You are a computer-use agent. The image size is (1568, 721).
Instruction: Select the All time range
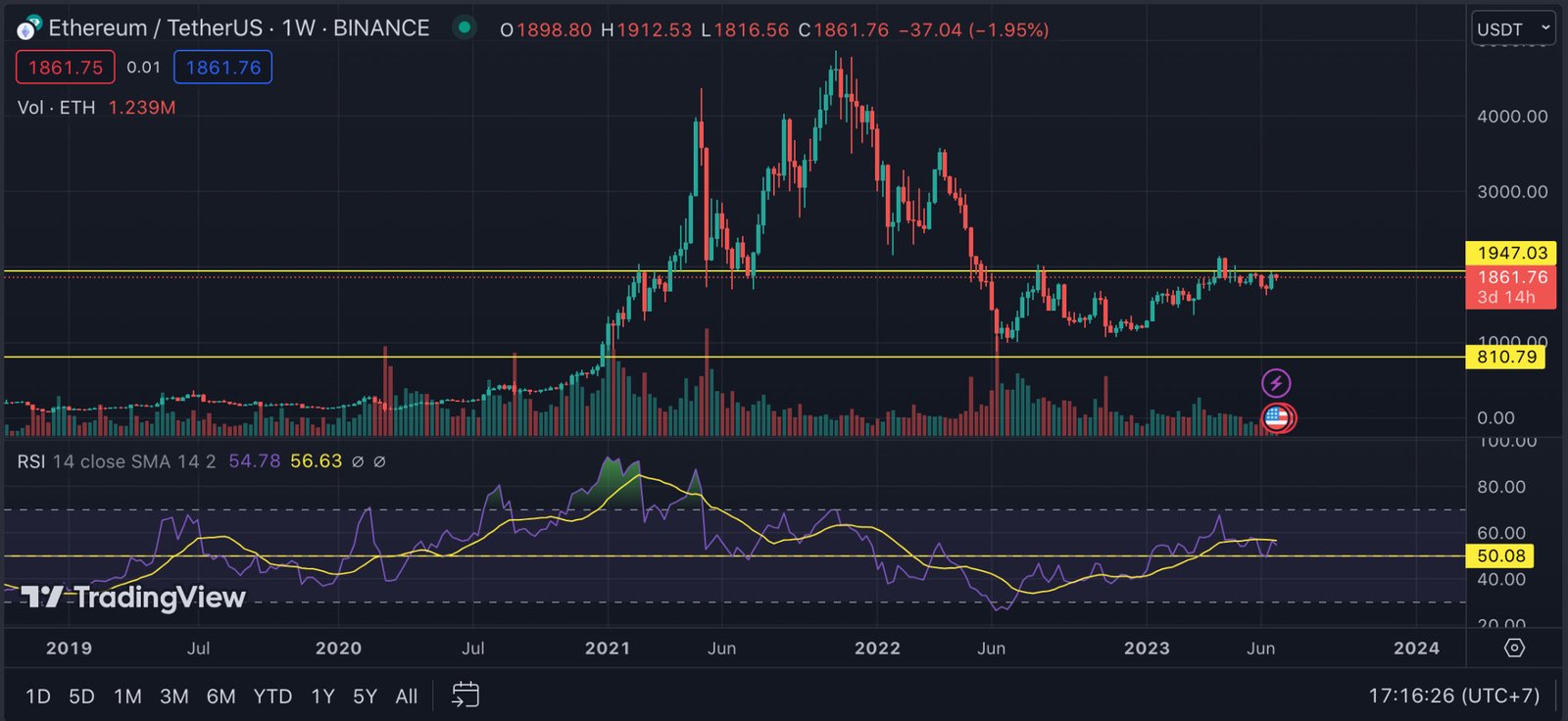pyautogui.click(x=407, y=697)
